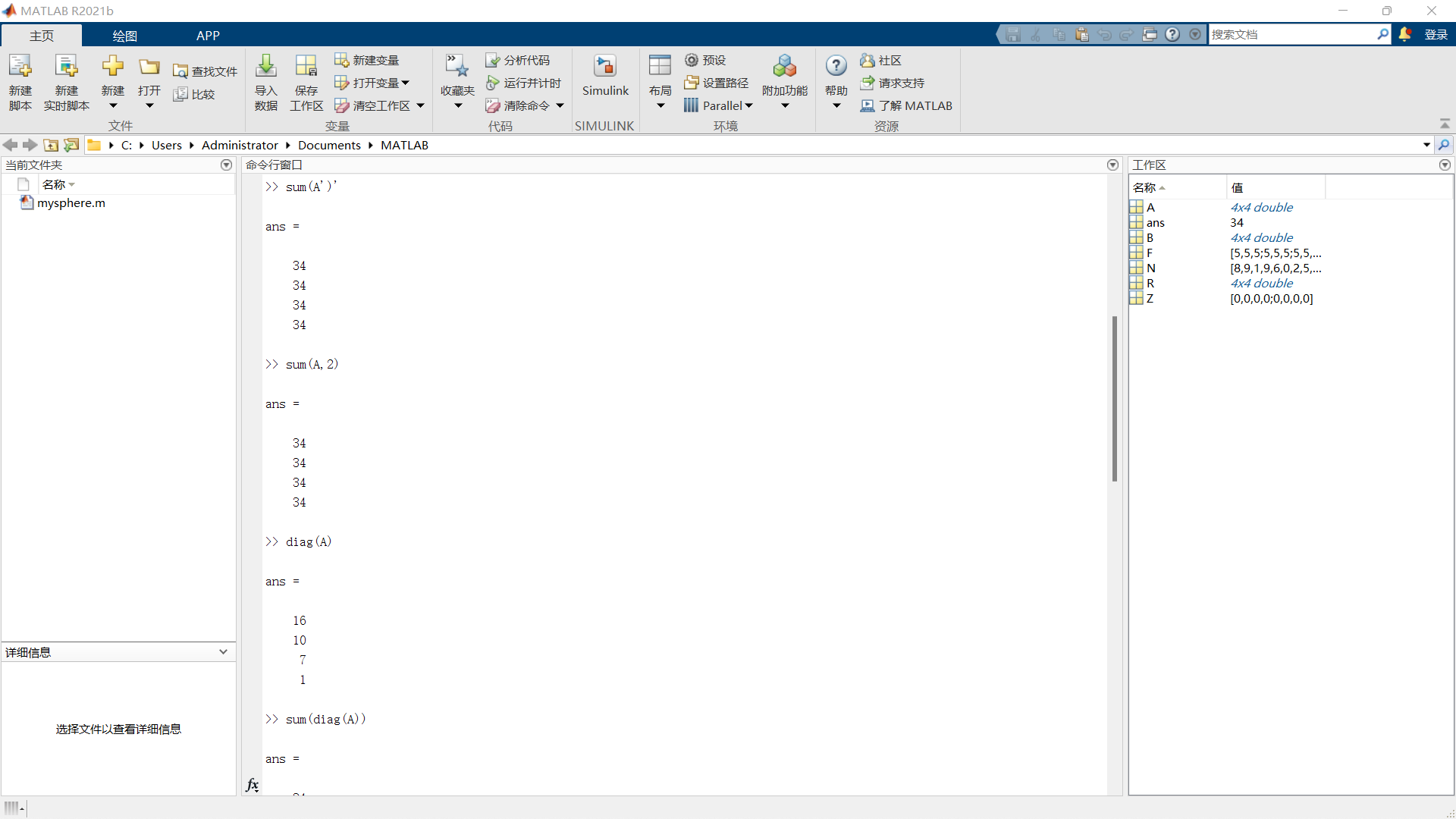
Task: Click the command window vertical scrollbar
Action: pyautogui.click(x=1114, y=399)
